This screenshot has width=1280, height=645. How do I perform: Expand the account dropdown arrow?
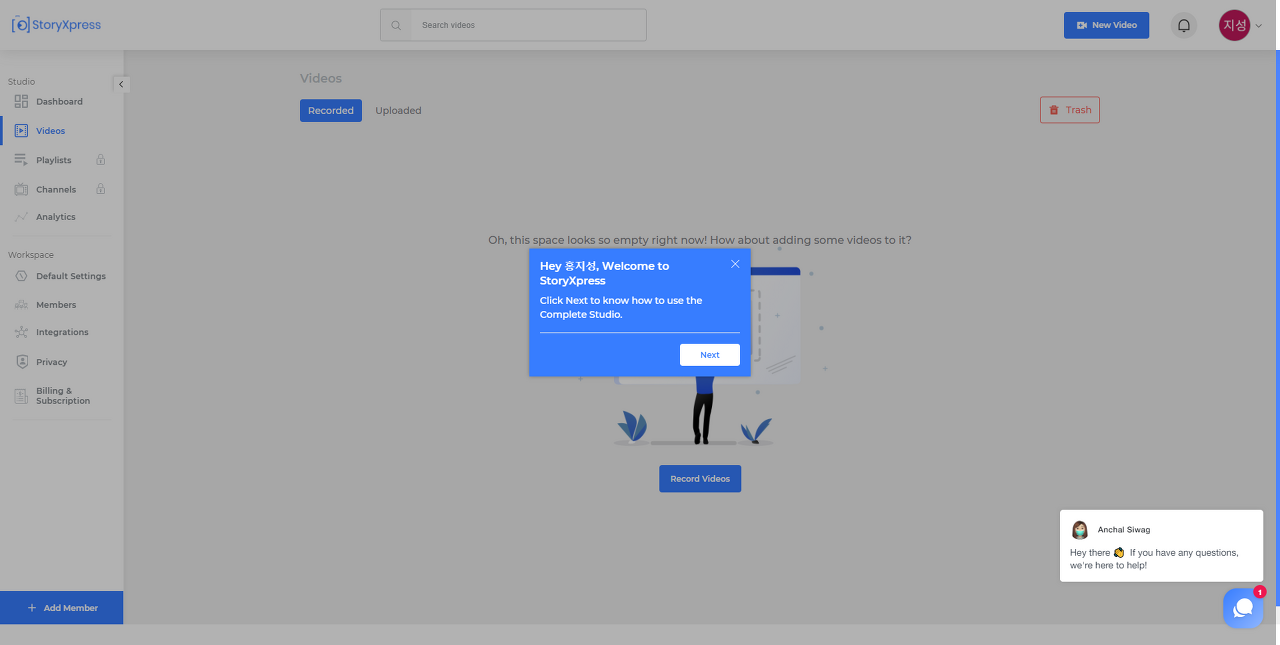coord(1259,26)
